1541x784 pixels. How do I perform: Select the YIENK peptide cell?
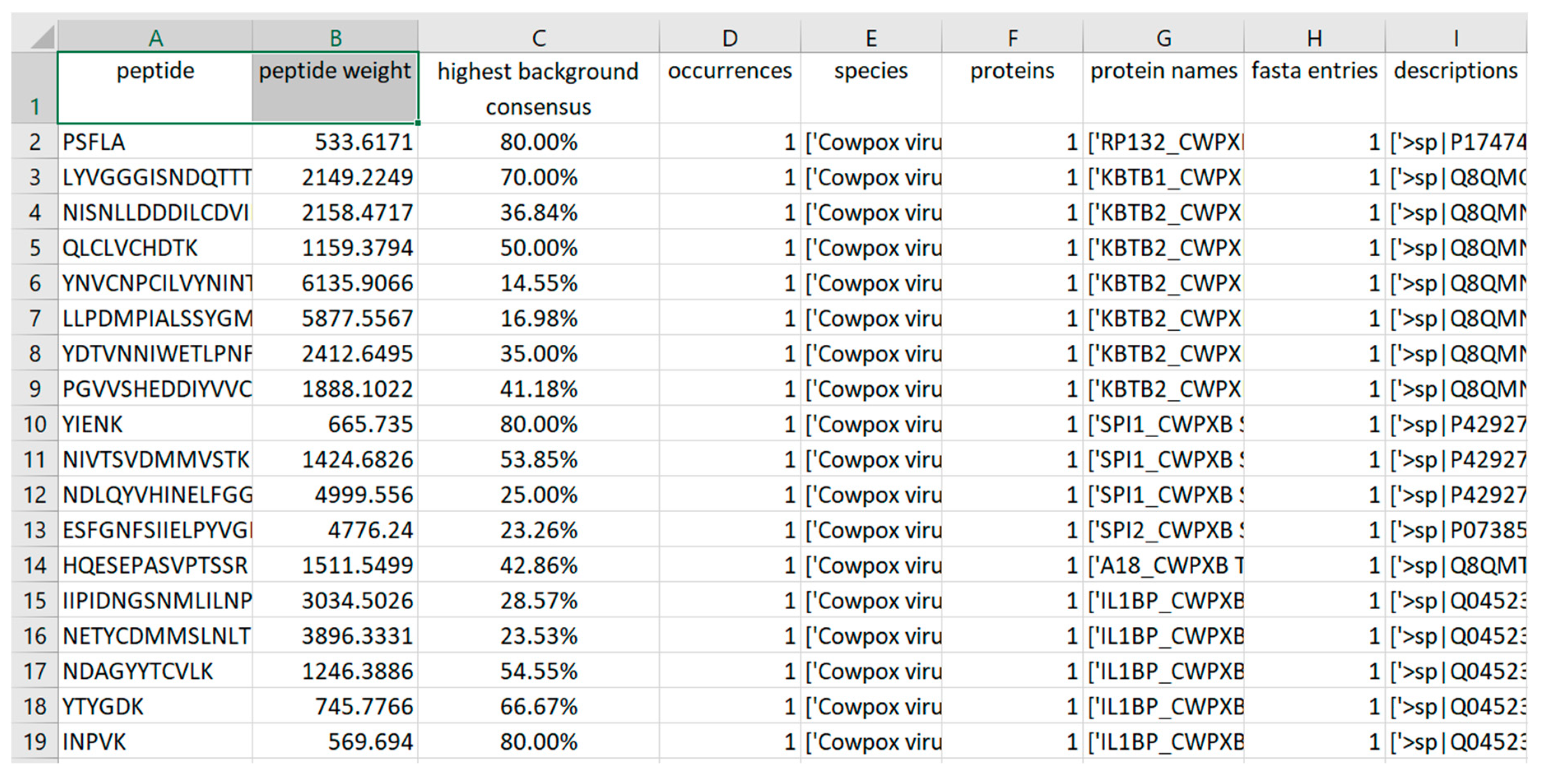[155, 424]
